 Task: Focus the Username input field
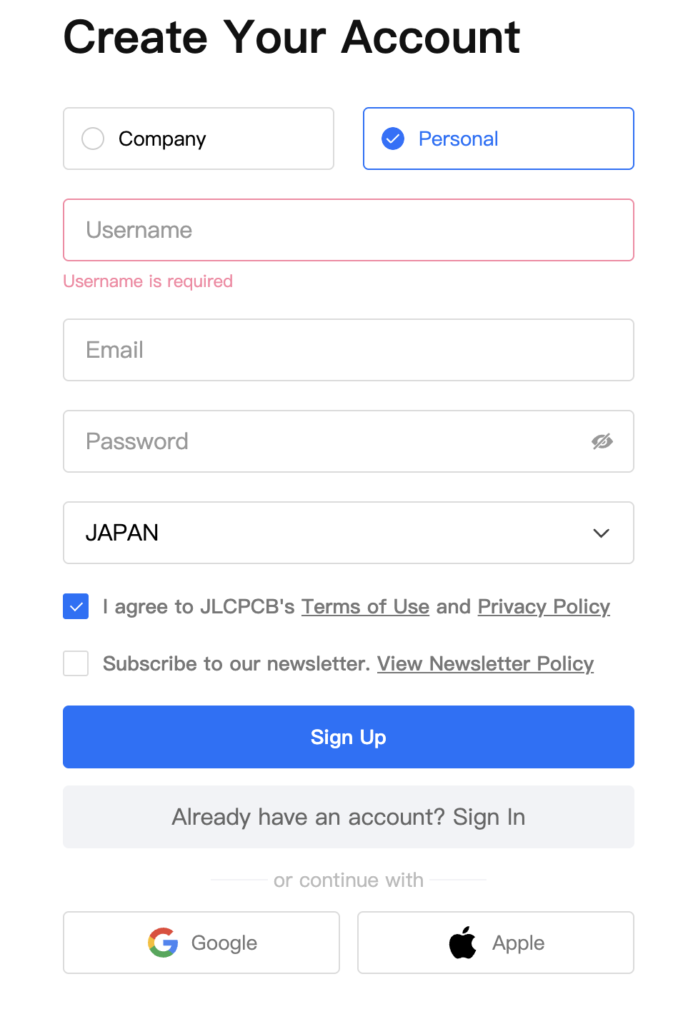(349, 230)
